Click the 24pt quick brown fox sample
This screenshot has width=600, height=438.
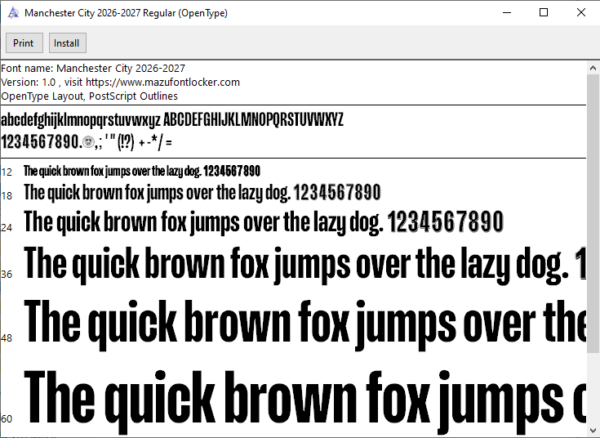coord(264,222)
